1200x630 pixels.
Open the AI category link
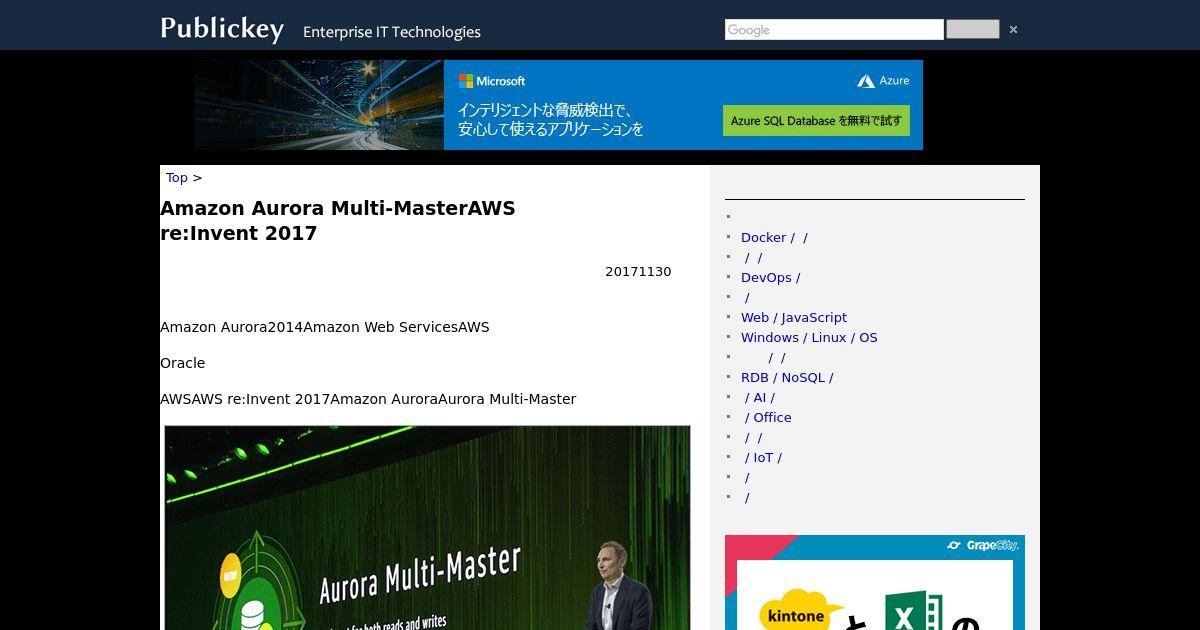[x=758, y=398]
